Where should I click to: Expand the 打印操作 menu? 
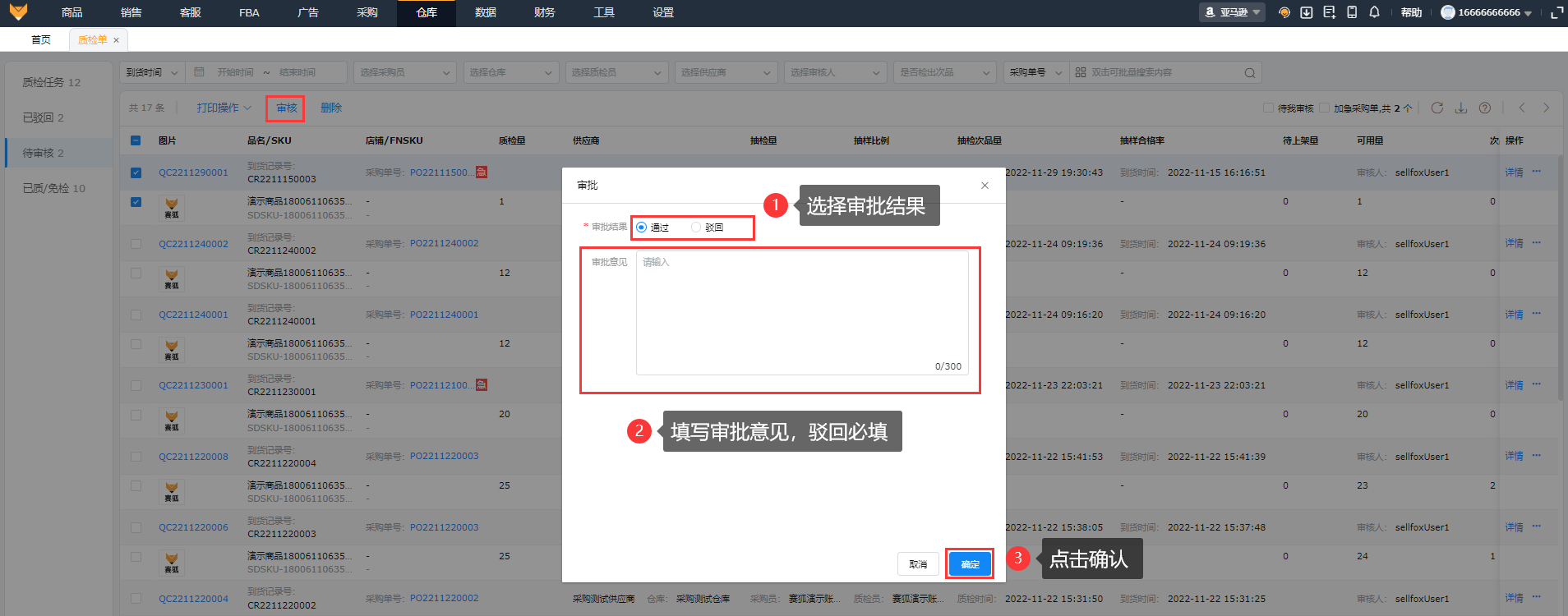pos(224,108)
